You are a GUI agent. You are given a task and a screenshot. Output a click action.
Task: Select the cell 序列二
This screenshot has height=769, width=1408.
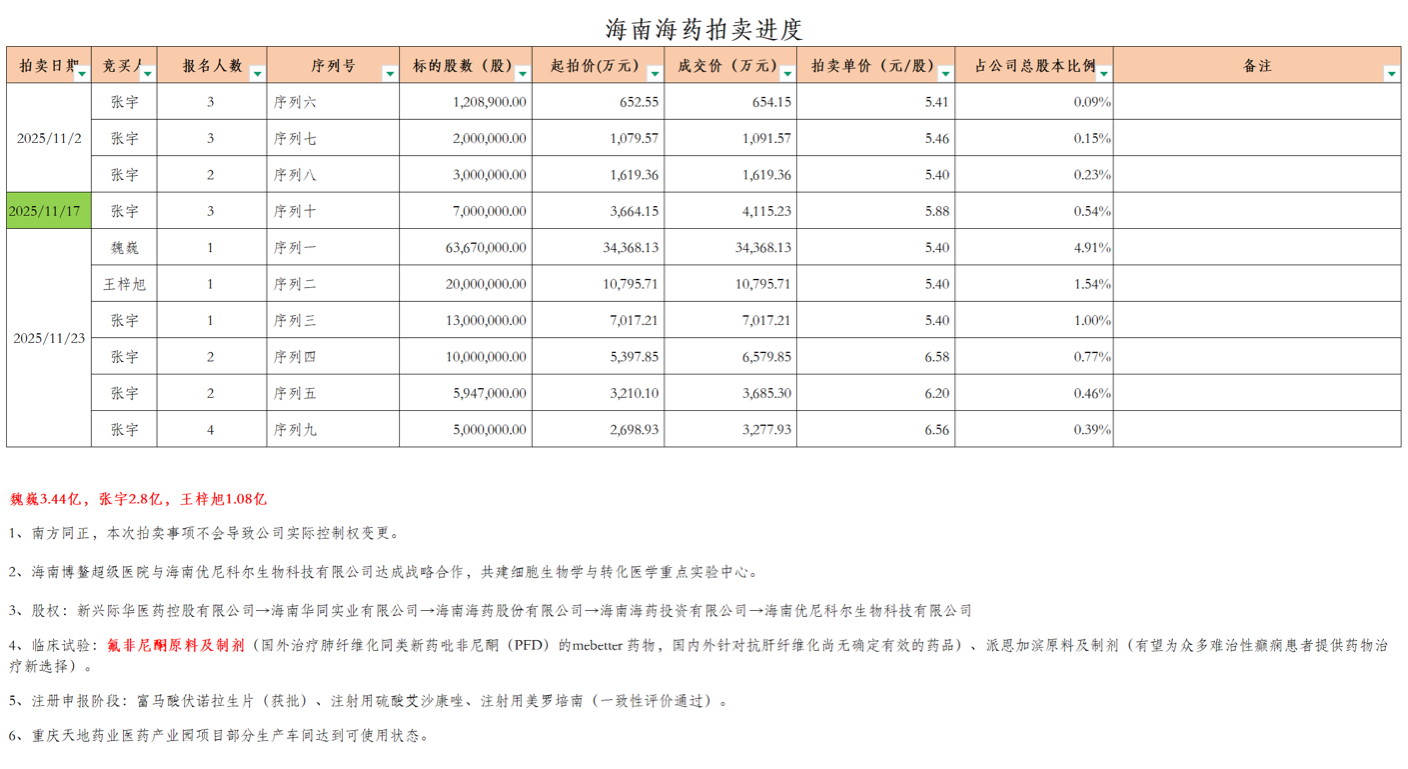coord(333,284)
